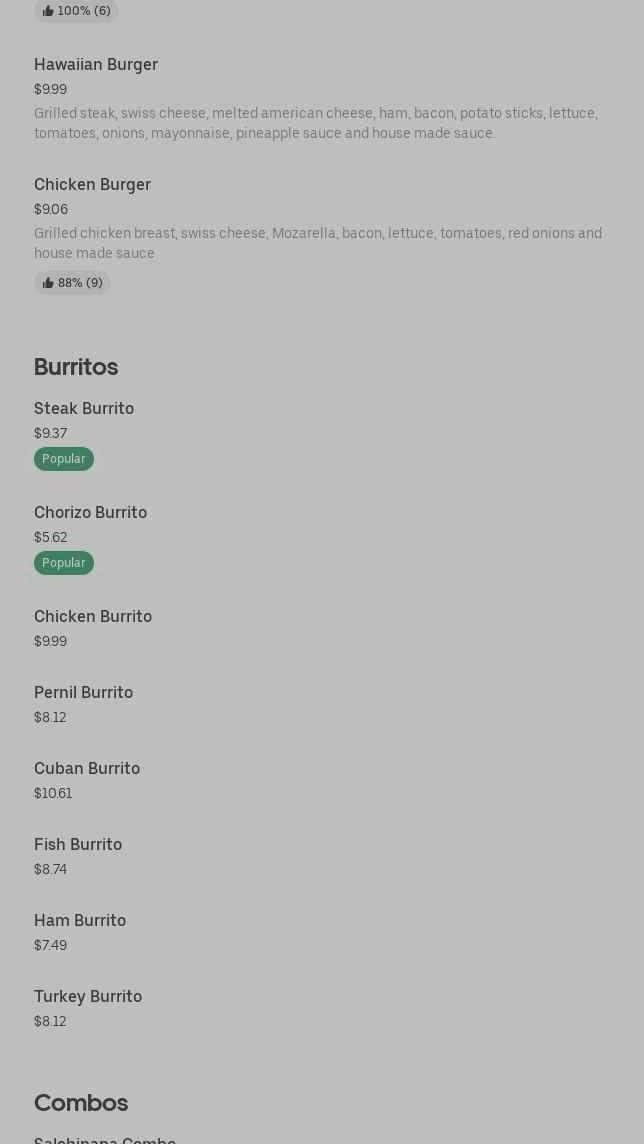This screenshot has width=644, height=1144.
Task: Pick the Cuban Burrito
Action: point(87,769)
